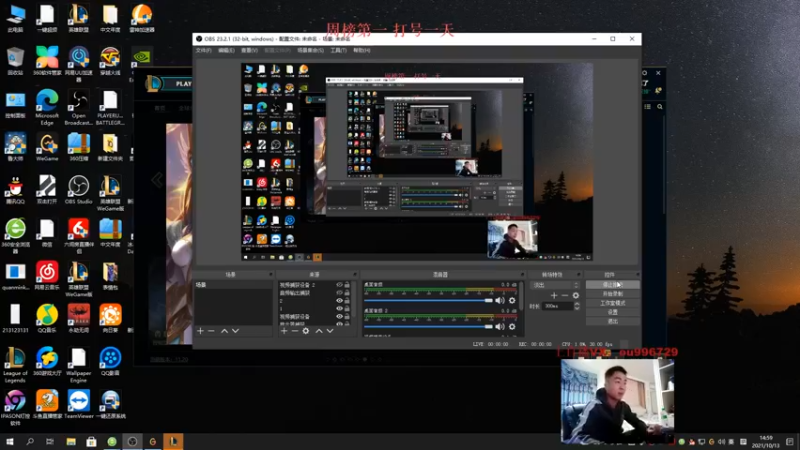
Task: Select the League of Legends desktop icon
Action: 15,365
